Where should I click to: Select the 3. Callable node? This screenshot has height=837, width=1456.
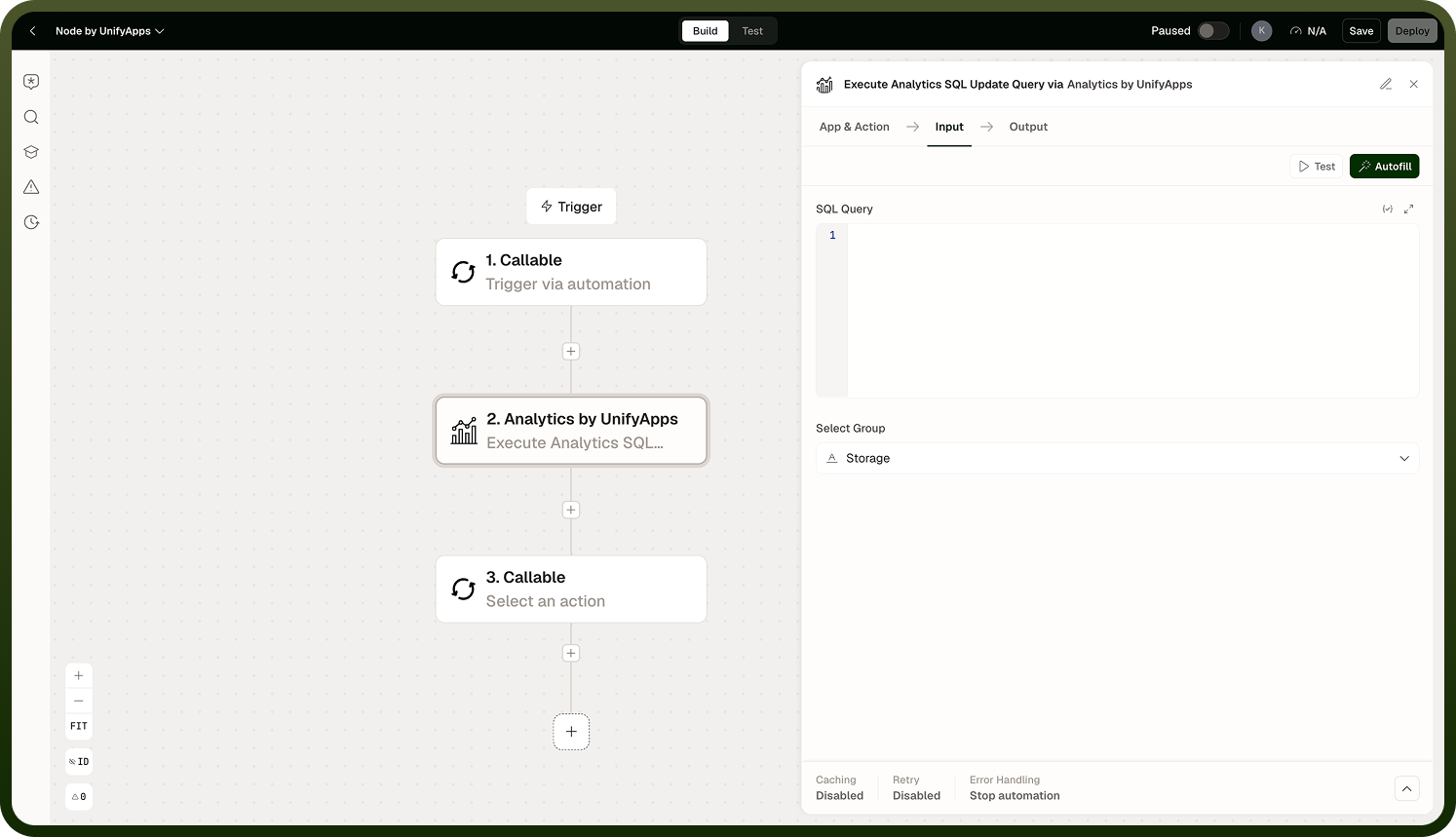coord(571,590)
